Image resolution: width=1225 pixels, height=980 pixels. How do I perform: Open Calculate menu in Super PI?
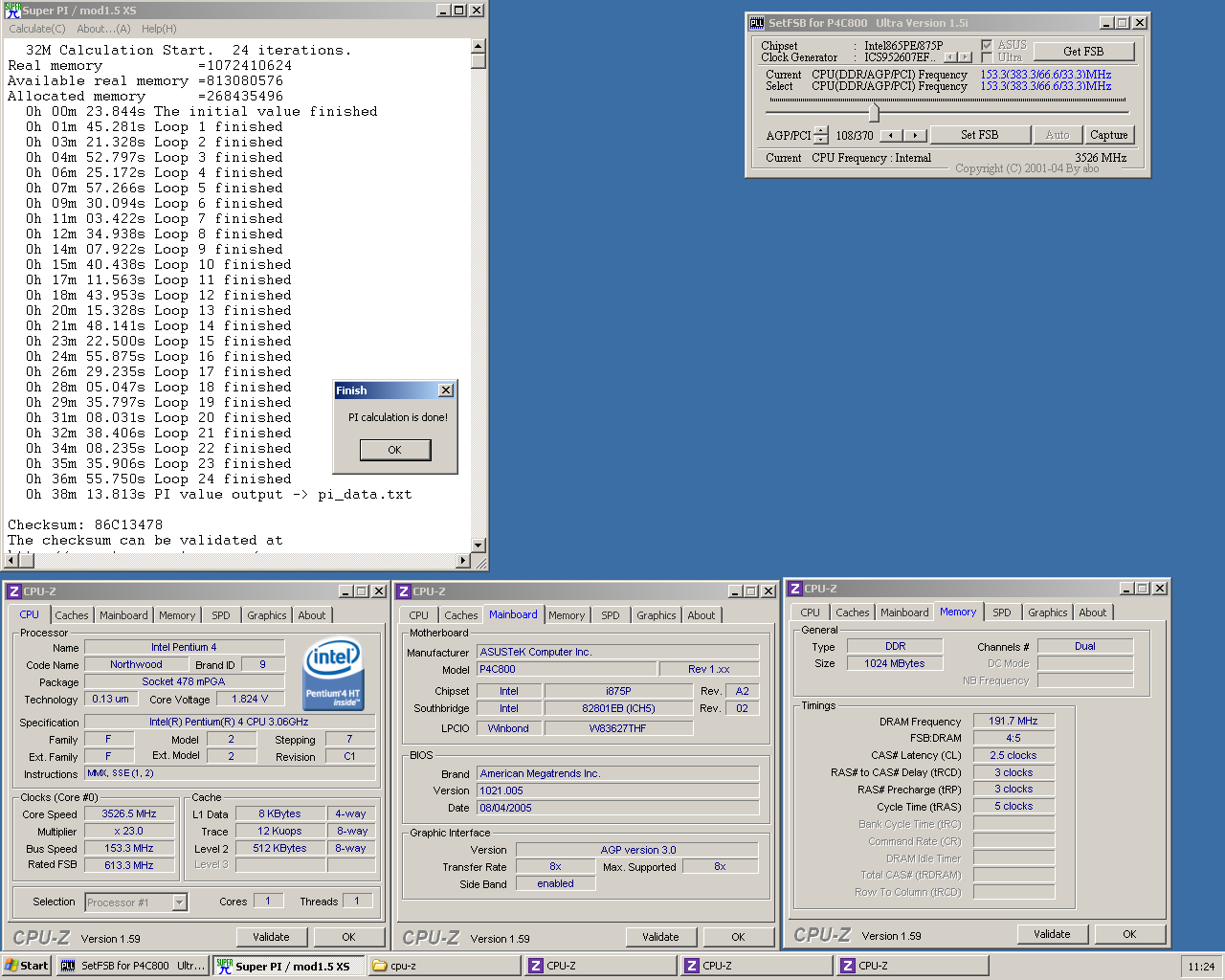pos(37,29)
